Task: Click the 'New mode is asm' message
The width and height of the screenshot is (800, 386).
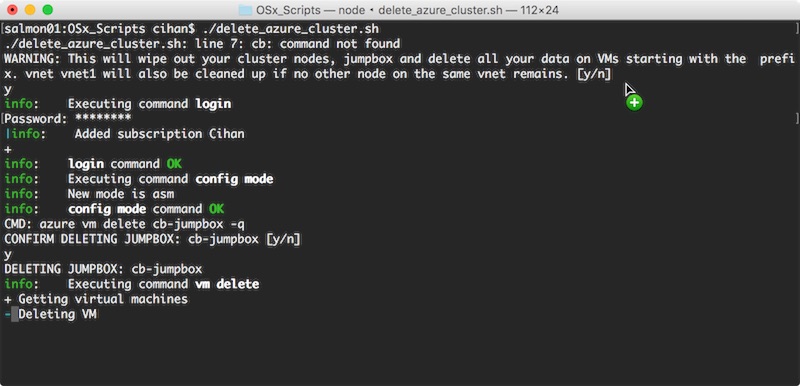Action: click(x=120, y=194)
